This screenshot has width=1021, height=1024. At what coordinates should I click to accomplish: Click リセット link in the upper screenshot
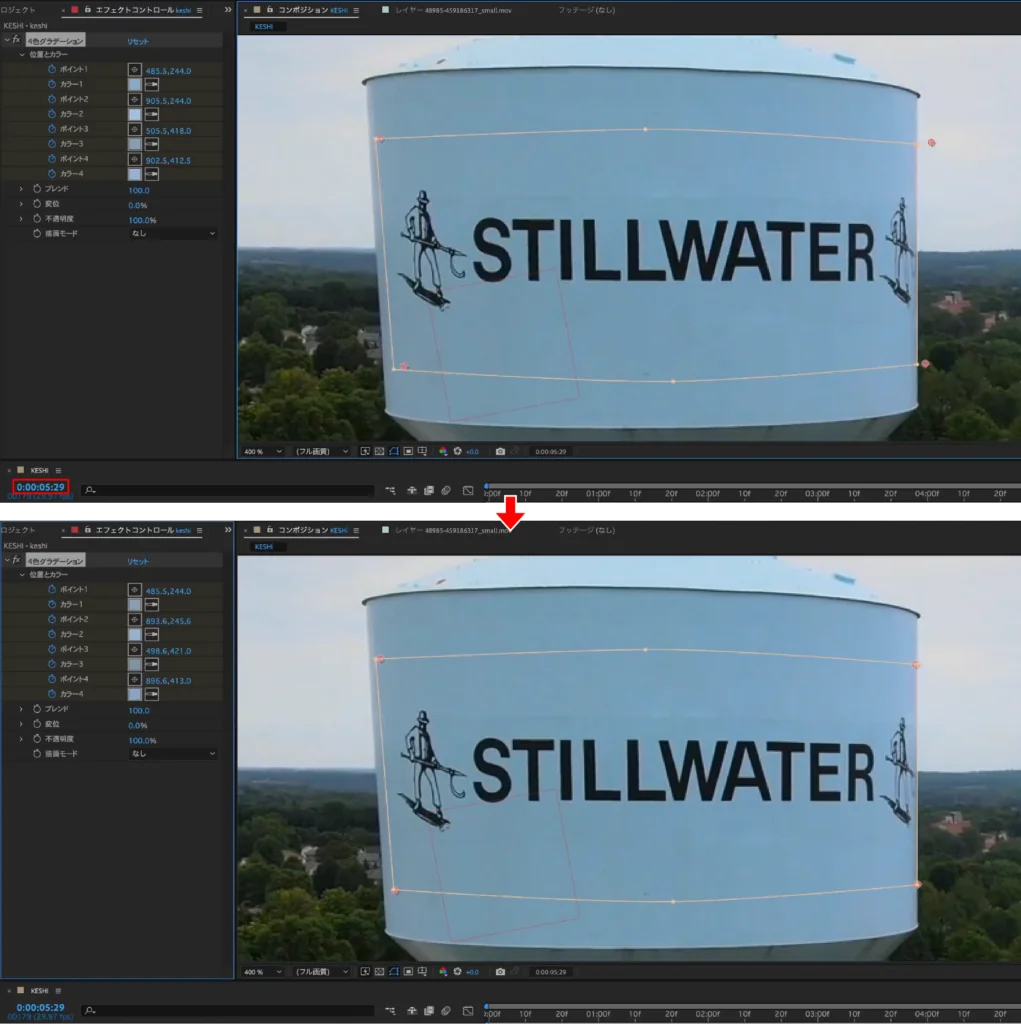(x=138, y=41)
